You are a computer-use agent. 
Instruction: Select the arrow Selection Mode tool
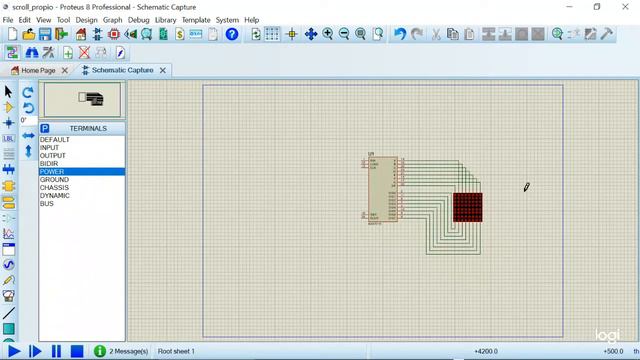tap(8, 91)
